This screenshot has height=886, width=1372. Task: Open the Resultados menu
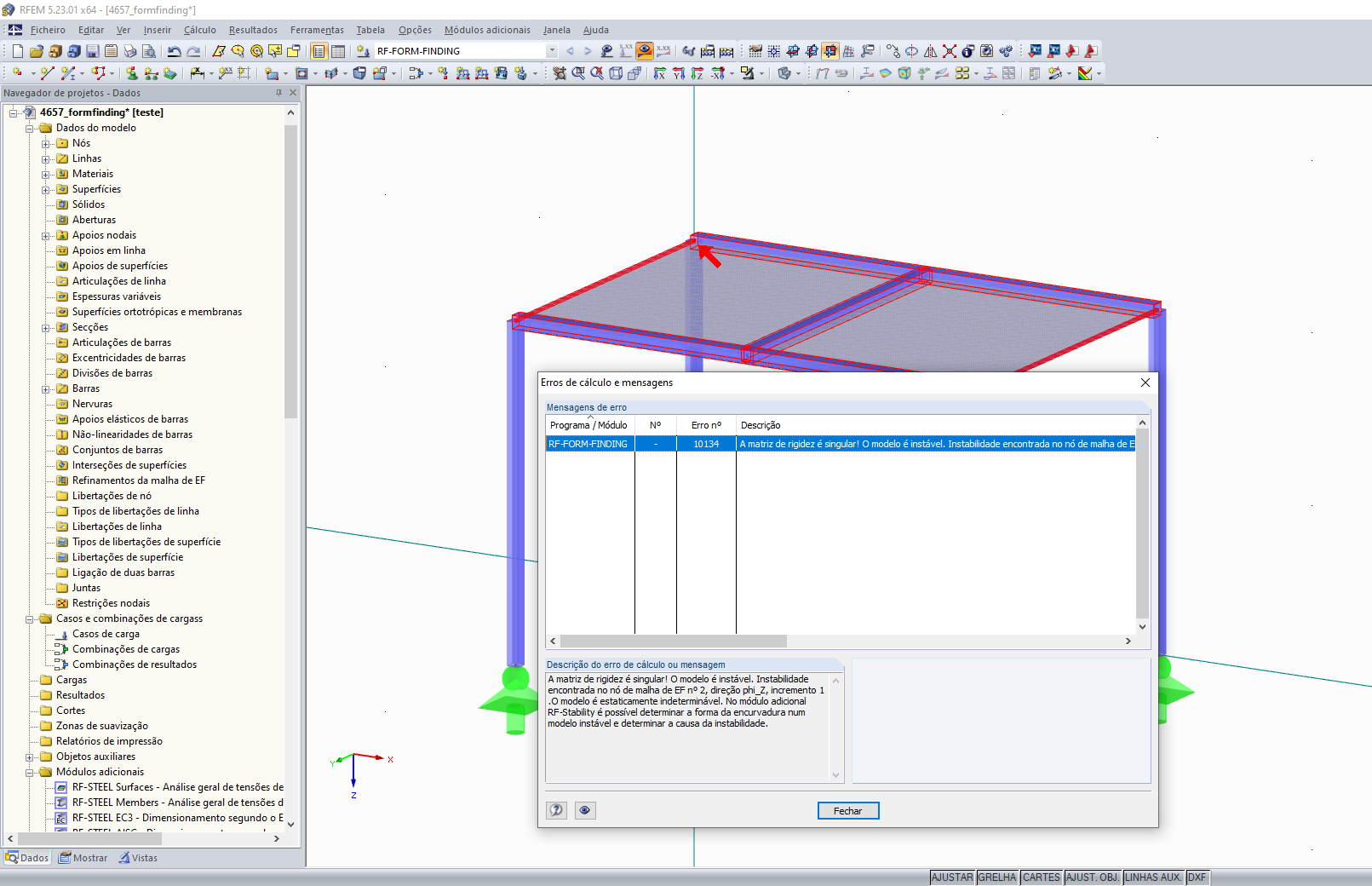coord(253,30)
